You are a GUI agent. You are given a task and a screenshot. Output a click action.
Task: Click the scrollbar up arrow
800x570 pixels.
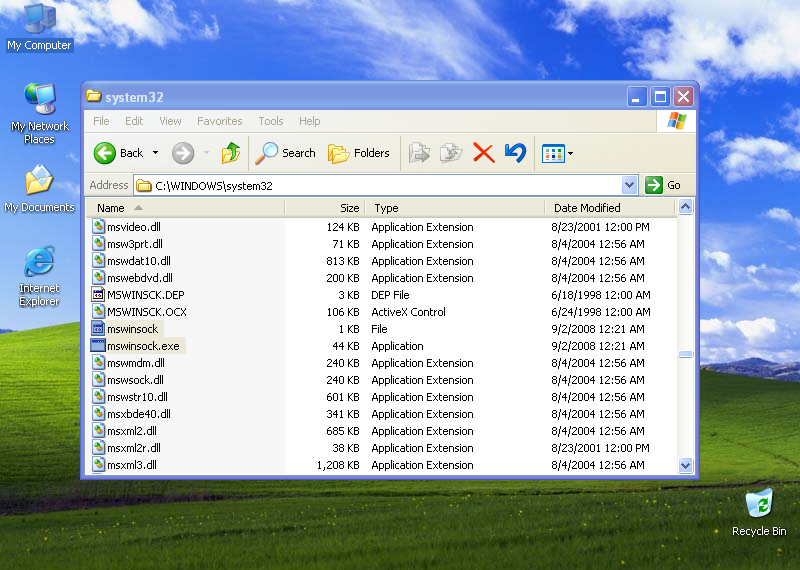685,207
